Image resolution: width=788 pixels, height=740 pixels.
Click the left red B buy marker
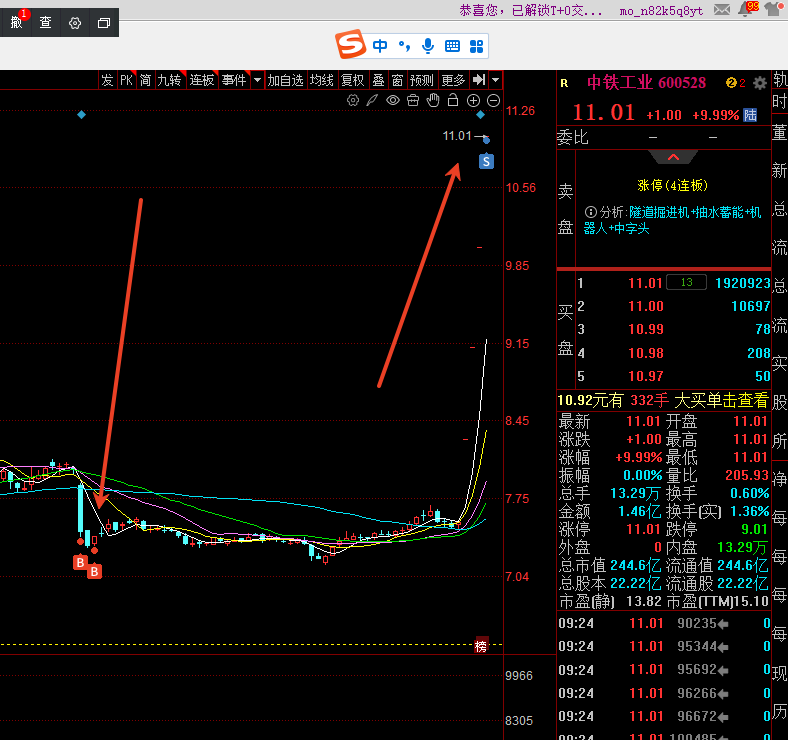coord(80,563)
